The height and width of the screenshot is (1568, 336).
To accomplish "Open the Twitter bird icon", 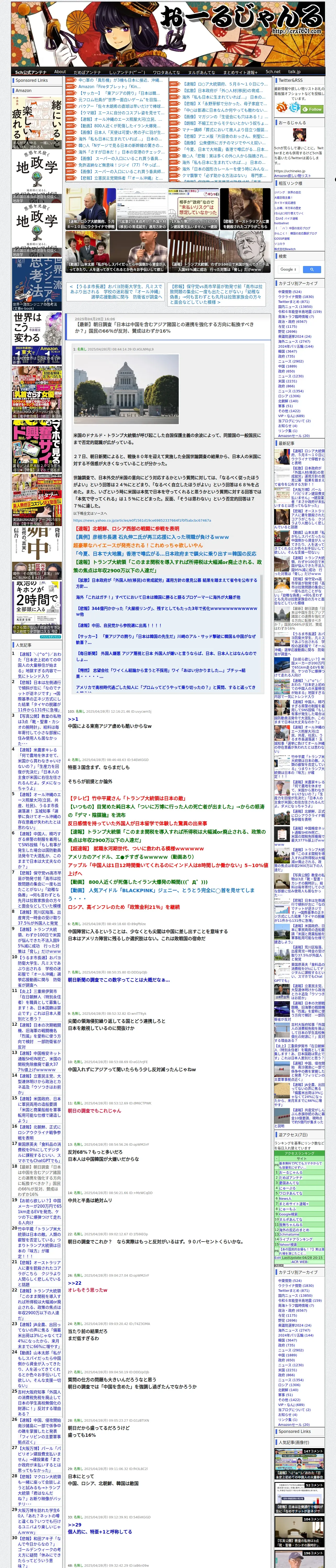I will (295, 107).
